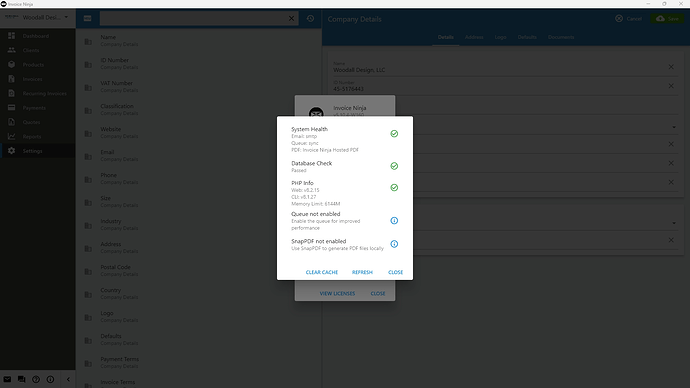This screenshot has width=690, height=388.
Task: Click the Reports chart icon
Action: [x=11, y=136]
